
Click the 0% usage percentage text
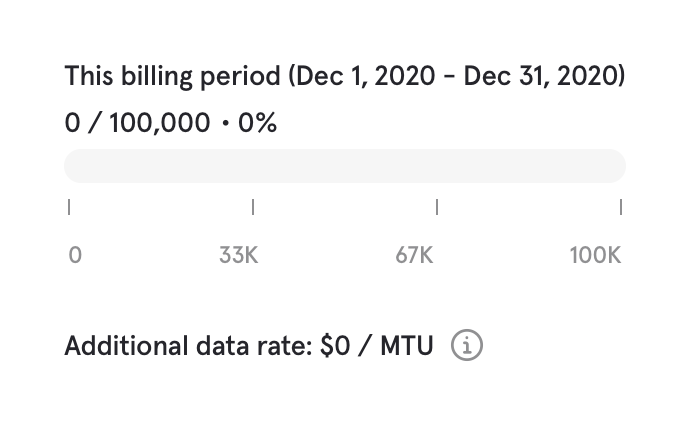coord(257,124)
